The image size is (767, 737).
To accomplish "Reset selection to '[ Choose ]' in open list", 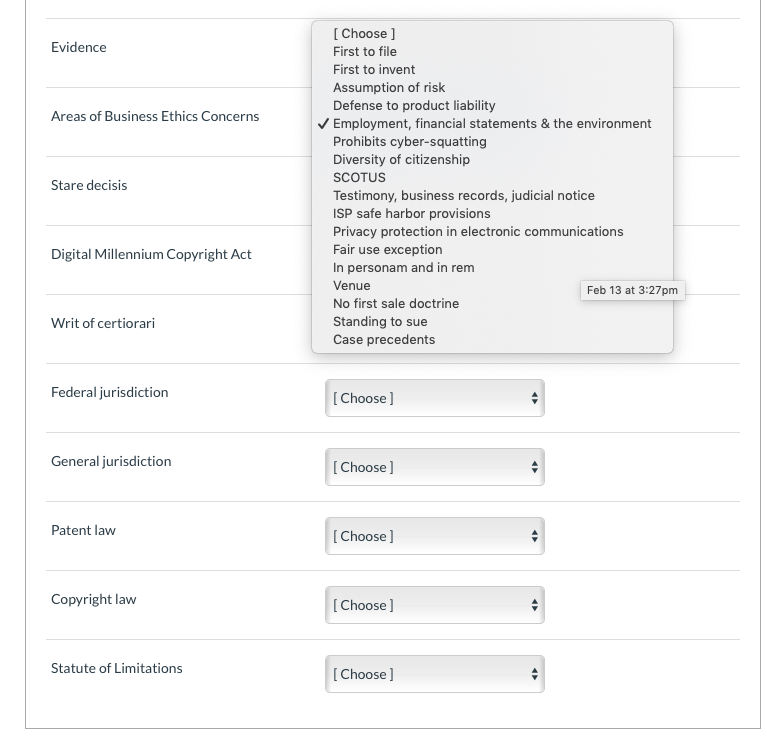I will tap(364, 34).
